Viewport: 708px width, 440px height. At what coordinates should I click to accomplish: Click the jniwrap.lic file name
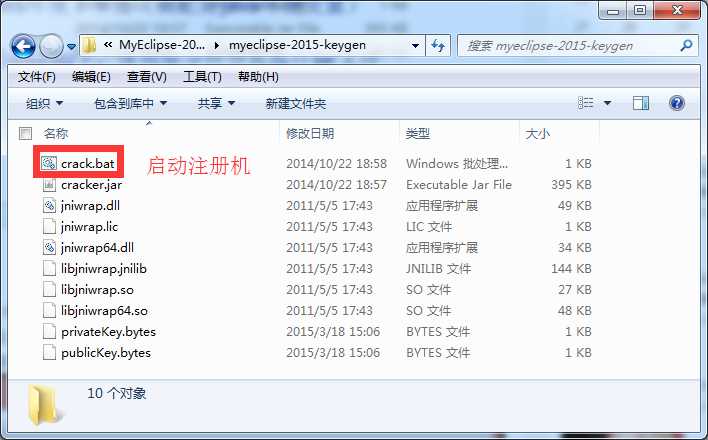pyautogui.click(x=89, y=227)
